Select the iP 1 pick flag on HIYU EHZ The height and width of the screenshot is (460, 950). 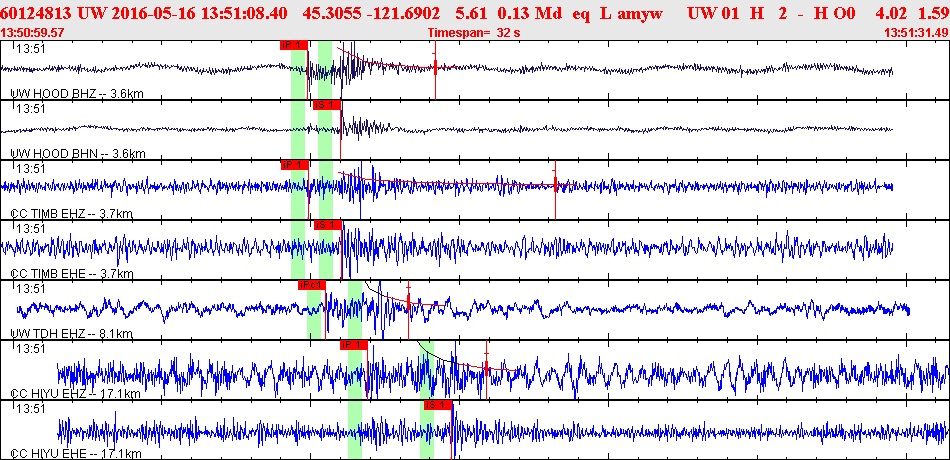[x=354, y=345]
